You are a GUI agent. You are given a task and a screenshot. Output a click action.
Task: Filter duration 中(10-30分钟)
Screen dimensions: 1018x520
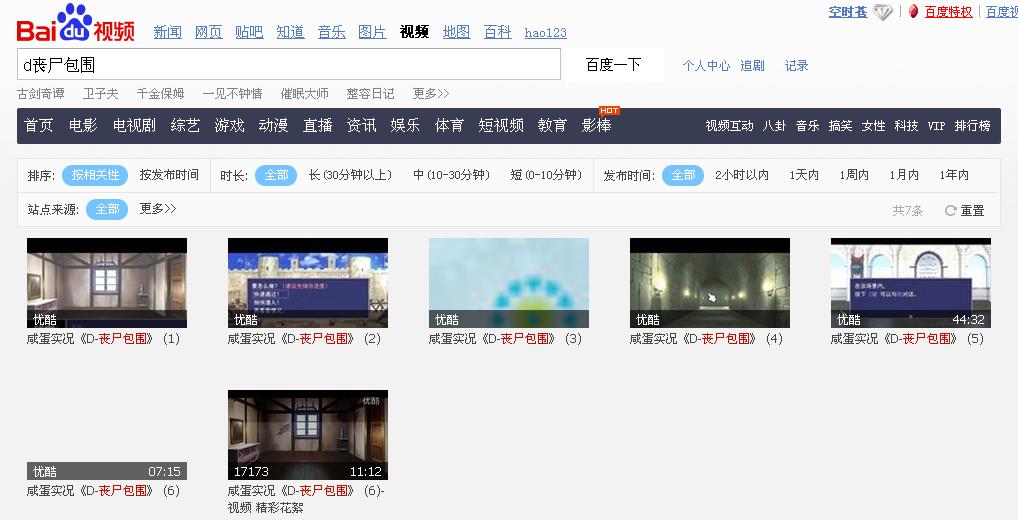(x=451, y=175)
